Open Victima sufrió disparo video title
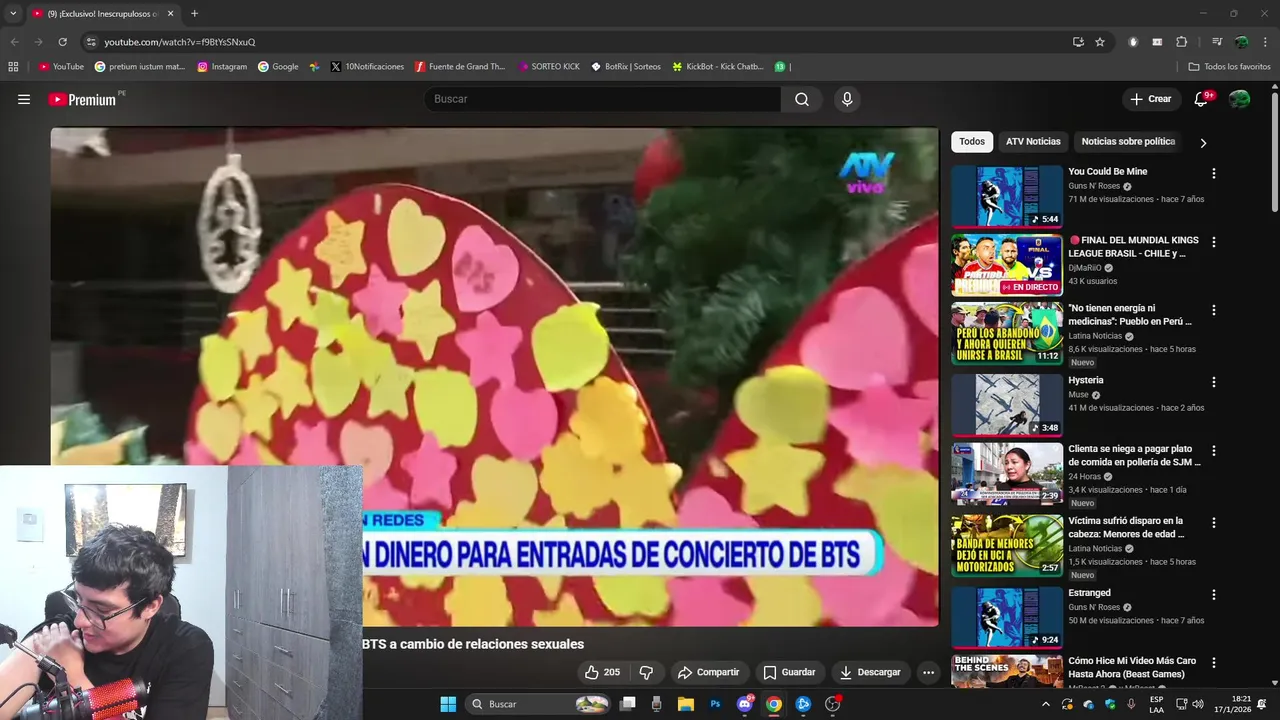1280x720 pixels. point(1126,527)
